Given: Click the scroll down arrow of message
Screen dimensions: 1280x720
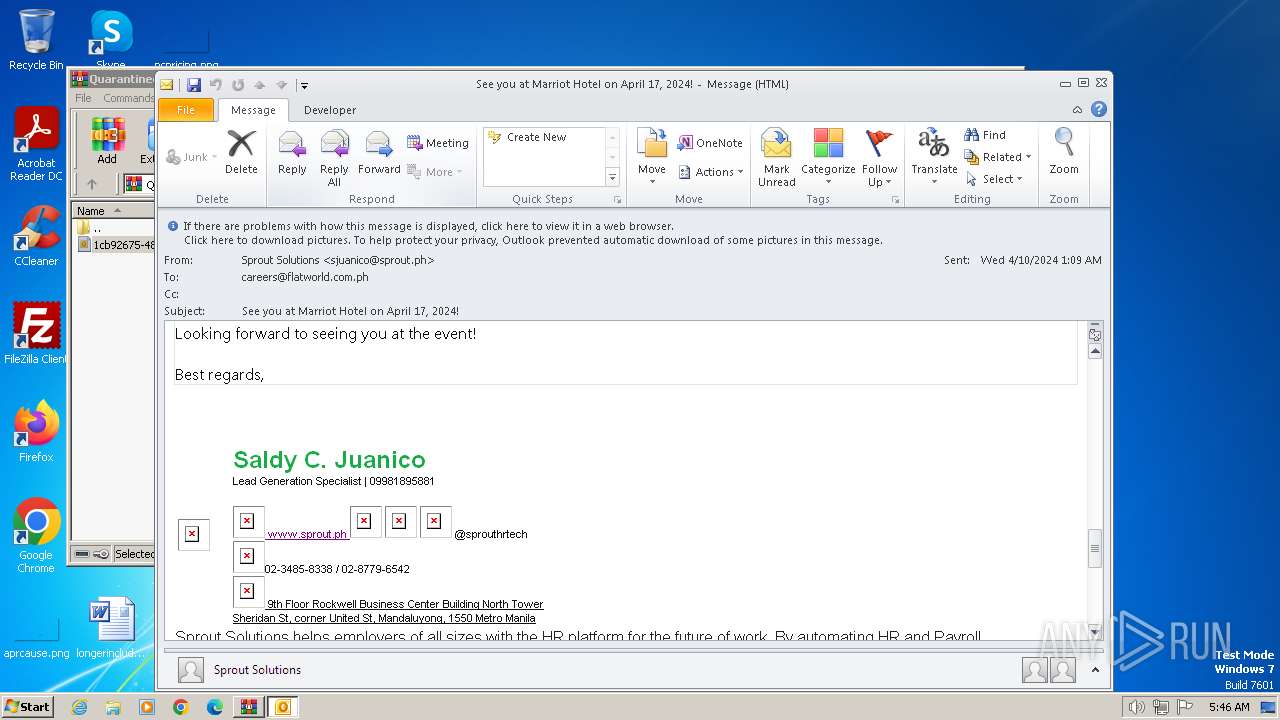Looking at the screenshot, I should click(x=1095, y=632).
